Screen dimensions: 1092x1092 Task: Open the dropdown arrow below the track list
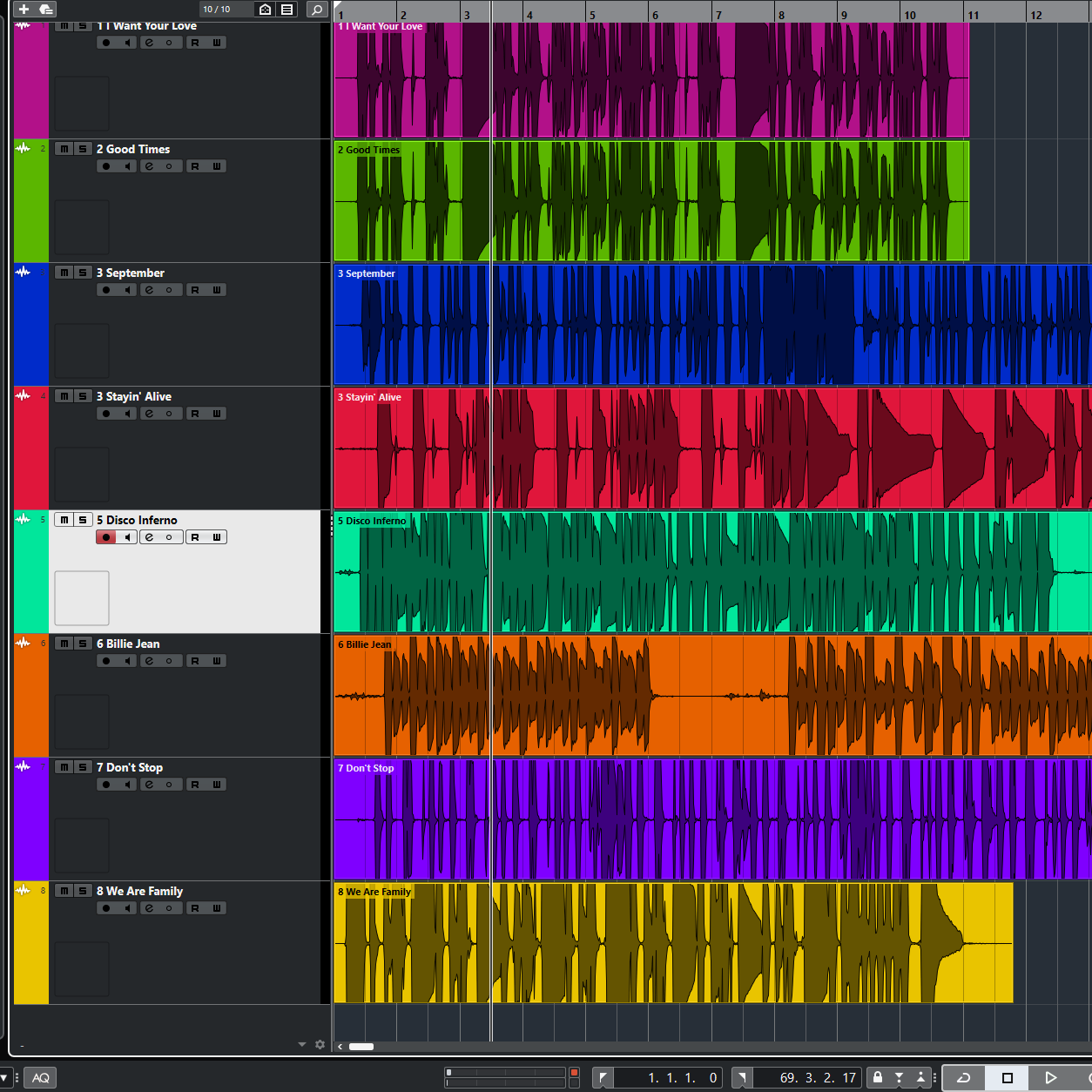(302, 1044)
